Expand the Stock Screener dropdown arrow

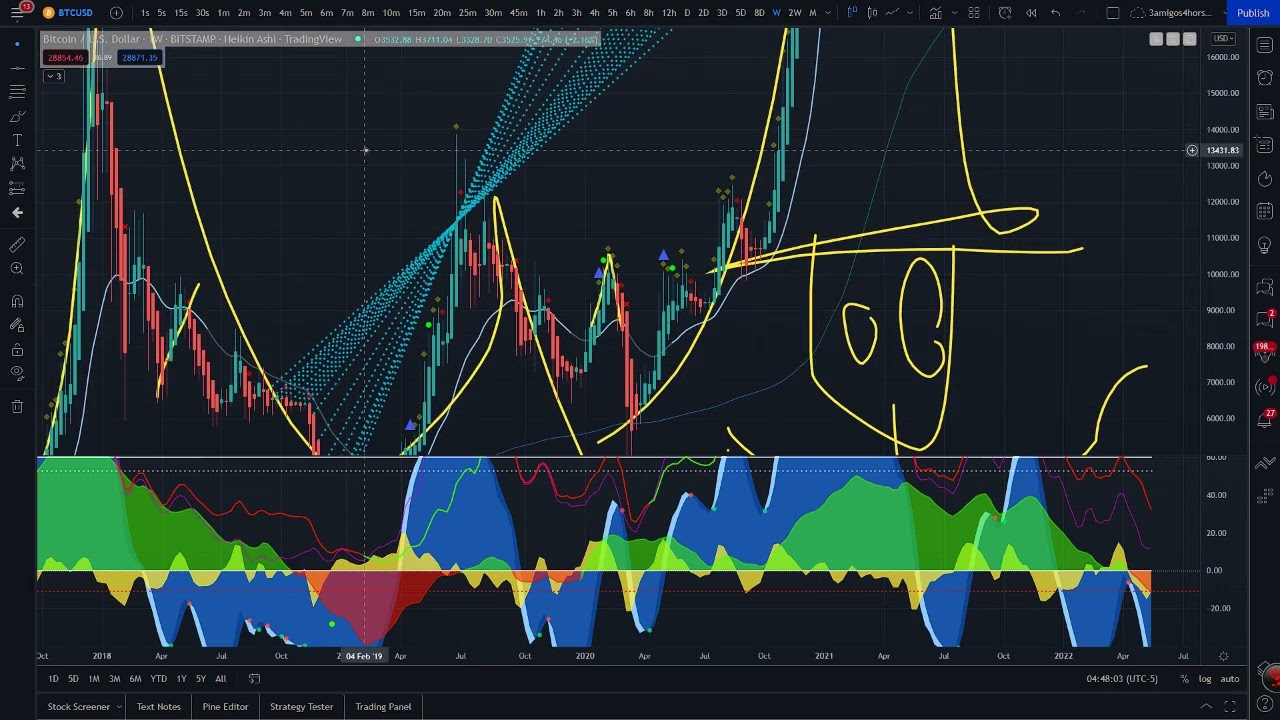[x=119, y=707]
